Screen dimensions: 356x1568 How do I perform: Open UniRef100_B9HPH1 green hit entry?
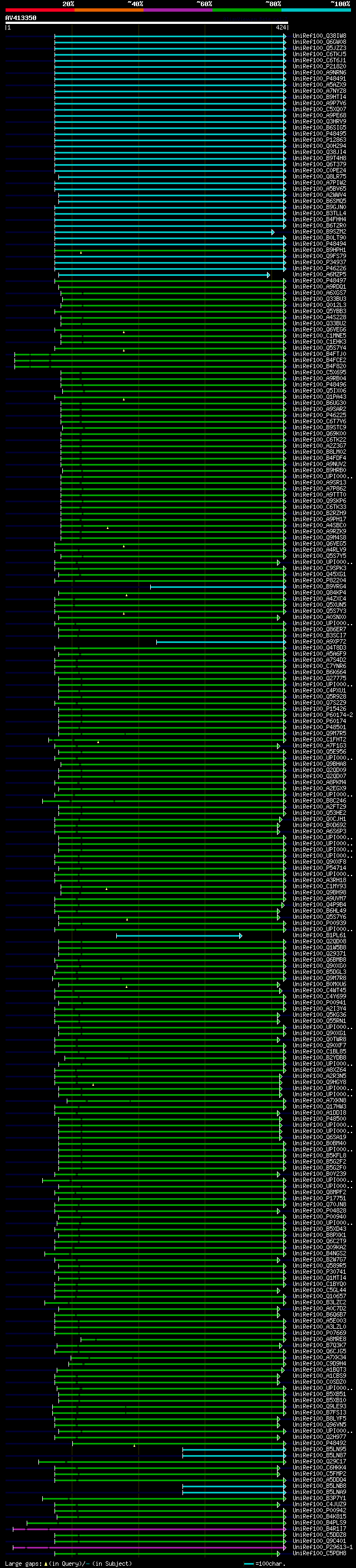(x=319, y=250)
